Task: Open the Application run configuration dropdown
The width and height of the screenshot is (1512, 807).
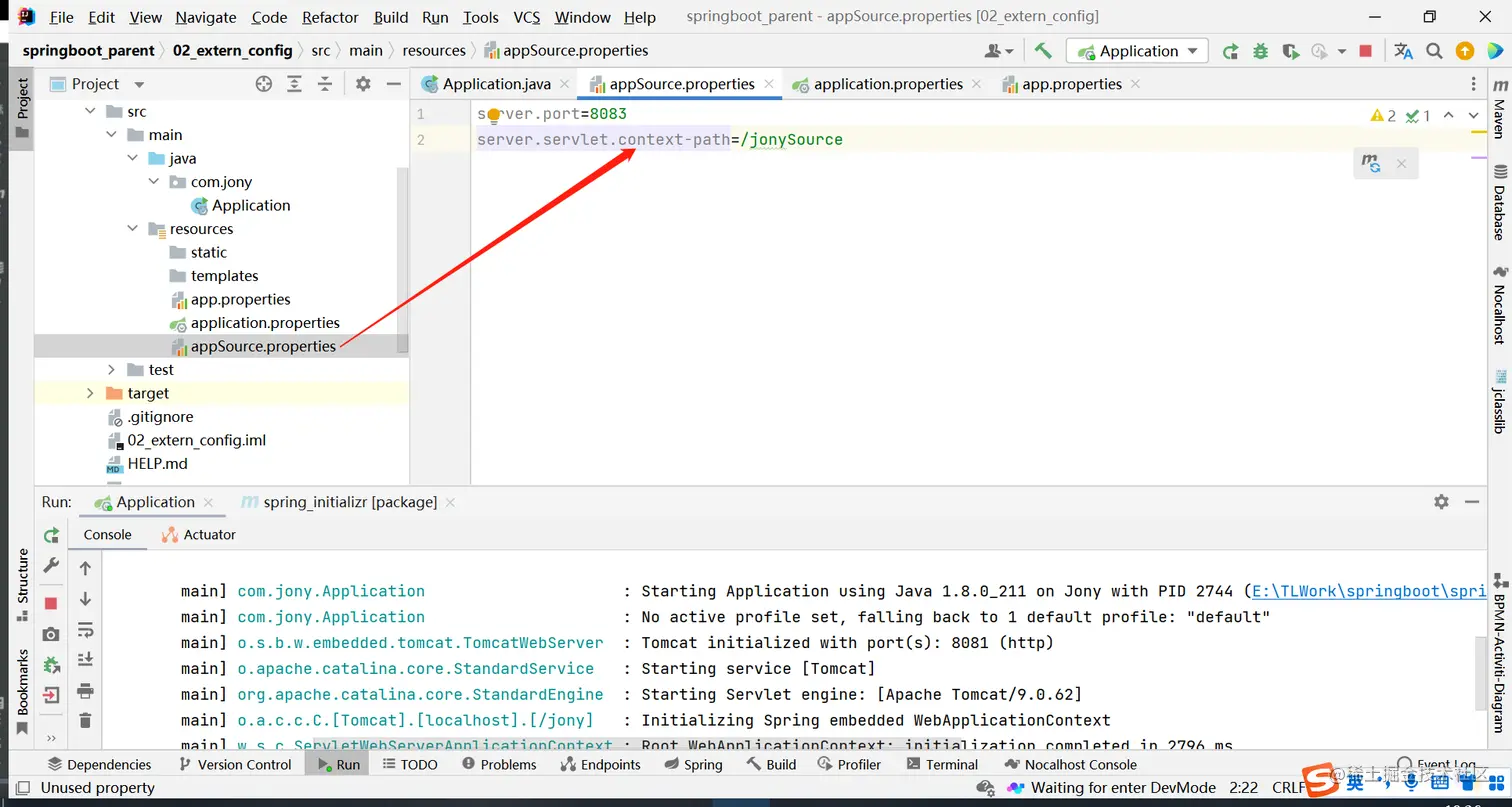Action: (1138, 51)
